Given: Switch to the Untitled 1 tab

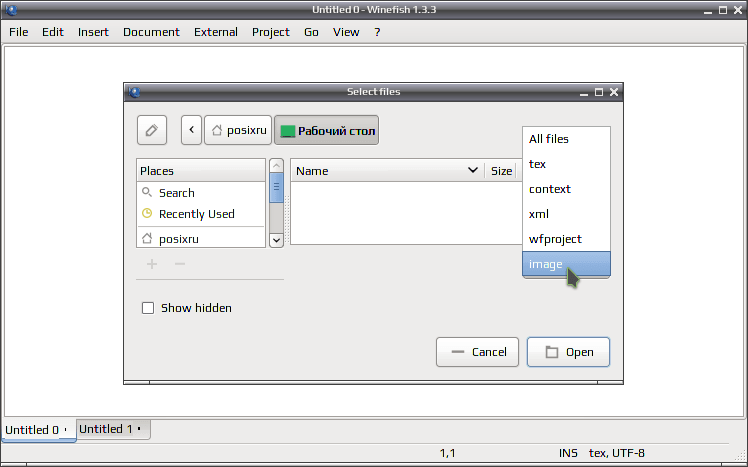Looking at the screenshot, I should 113,429.
